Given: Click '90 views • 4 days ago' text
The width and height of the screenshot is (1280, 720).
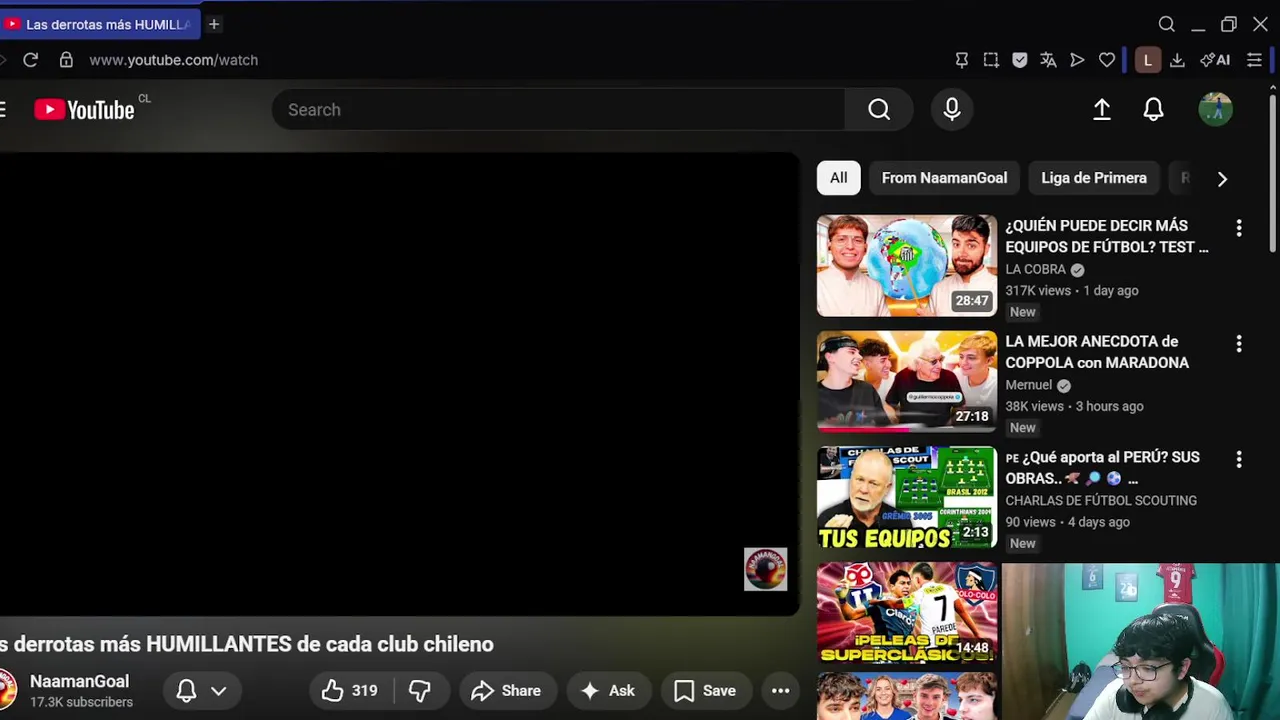Looking at the screenshot, I should click(1067, 522).
